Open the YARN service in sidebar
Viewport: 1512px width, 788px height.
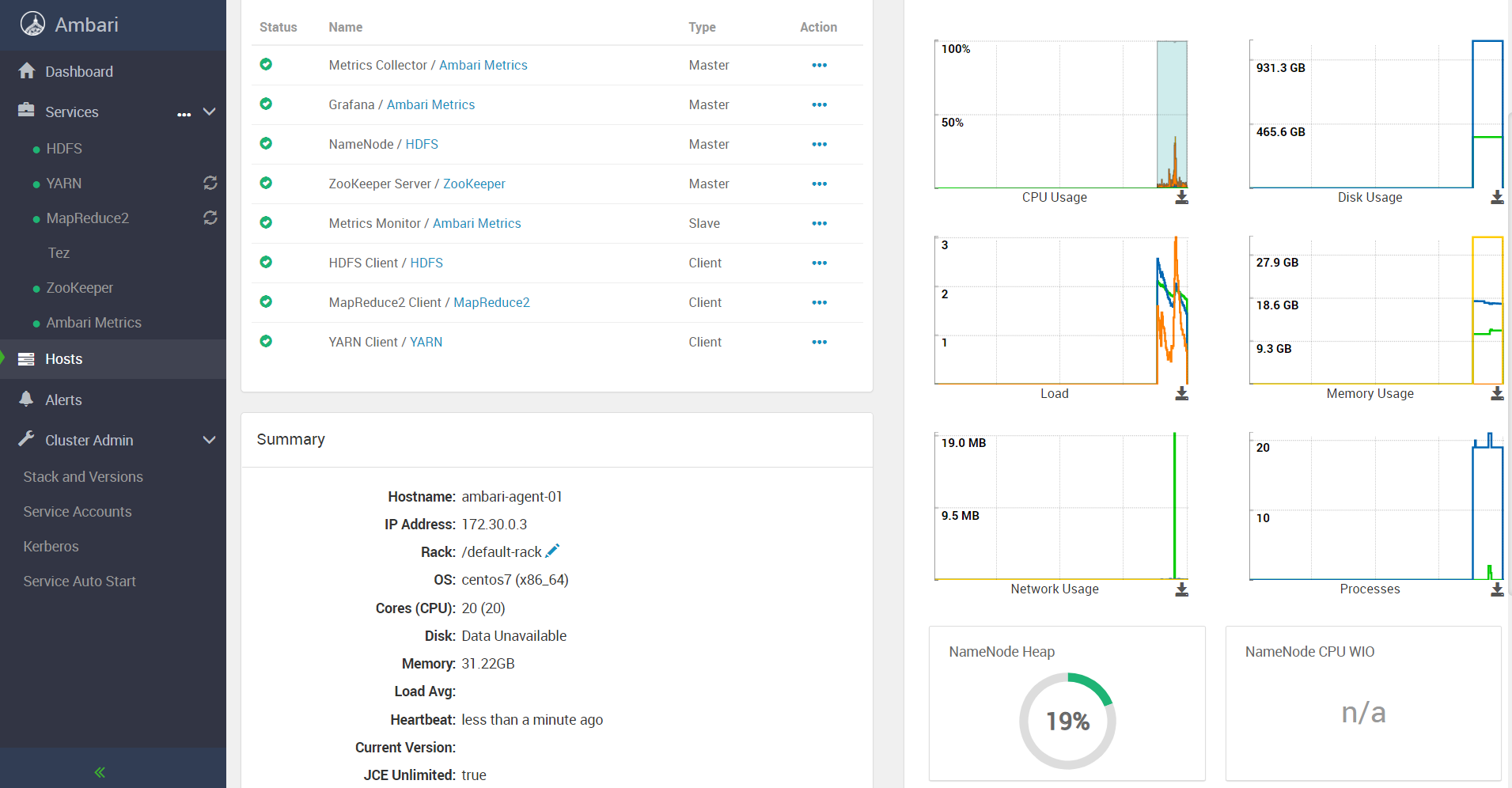point(64,184)
